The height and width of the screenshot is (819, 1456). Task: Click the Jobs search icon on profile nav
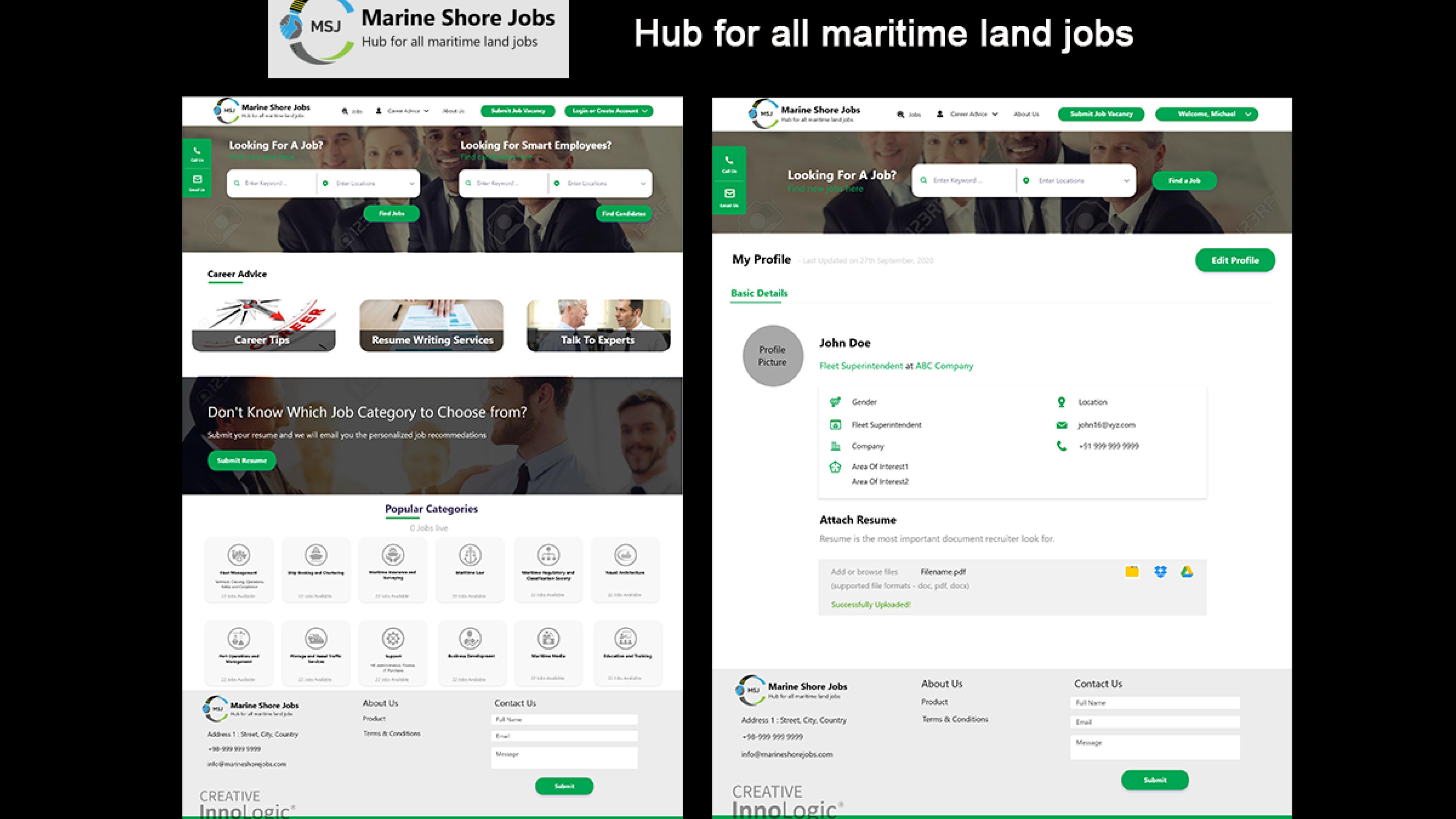point(900,114)
